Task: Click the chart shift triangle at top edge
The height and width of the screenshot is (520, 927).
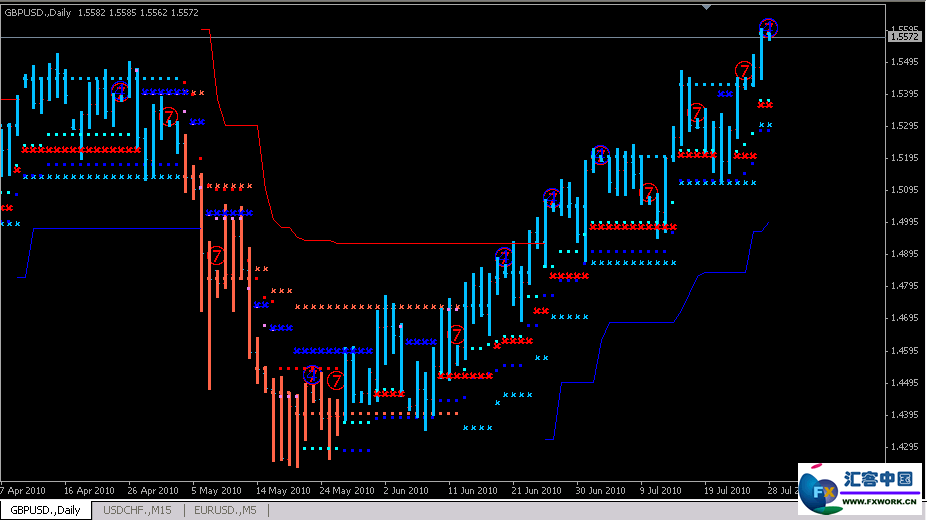Action: [708, 7]
